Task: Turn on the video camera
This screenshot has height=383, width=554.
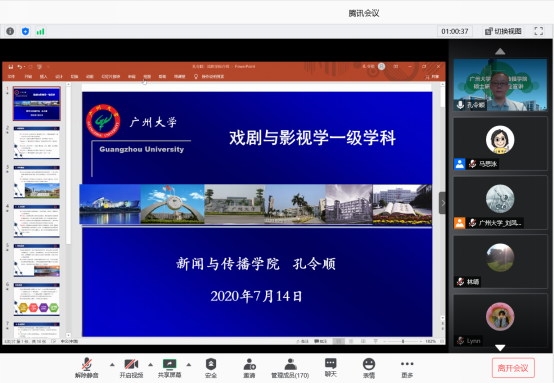Action: (131, 368)
